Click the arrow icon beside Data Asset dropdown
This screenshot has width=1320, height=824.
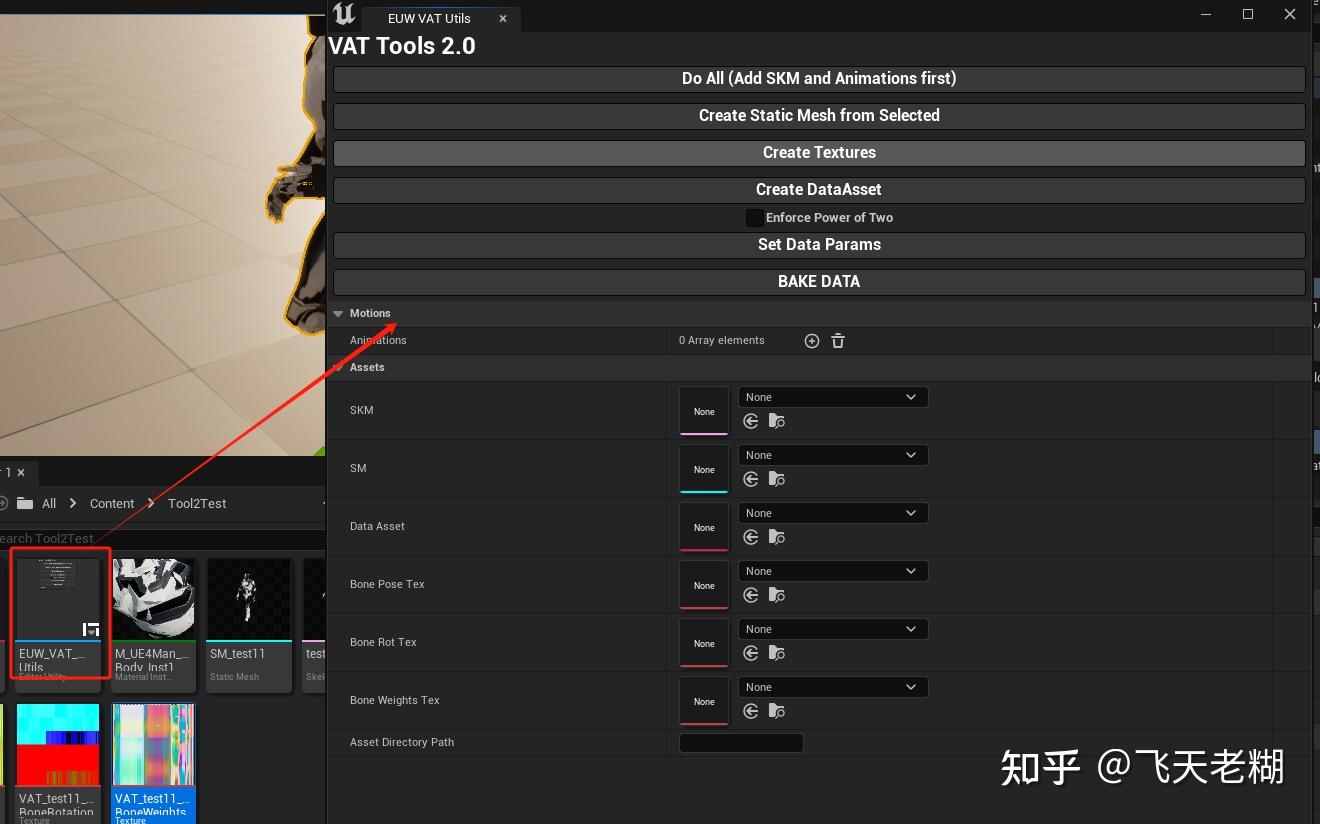tap(750, 537)
